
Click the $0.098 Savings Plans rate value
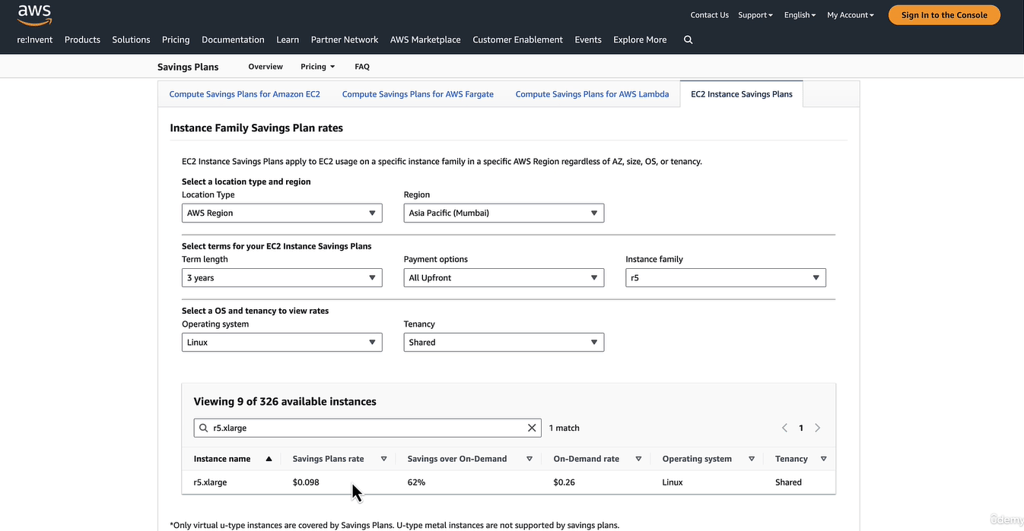pos(306,482)
